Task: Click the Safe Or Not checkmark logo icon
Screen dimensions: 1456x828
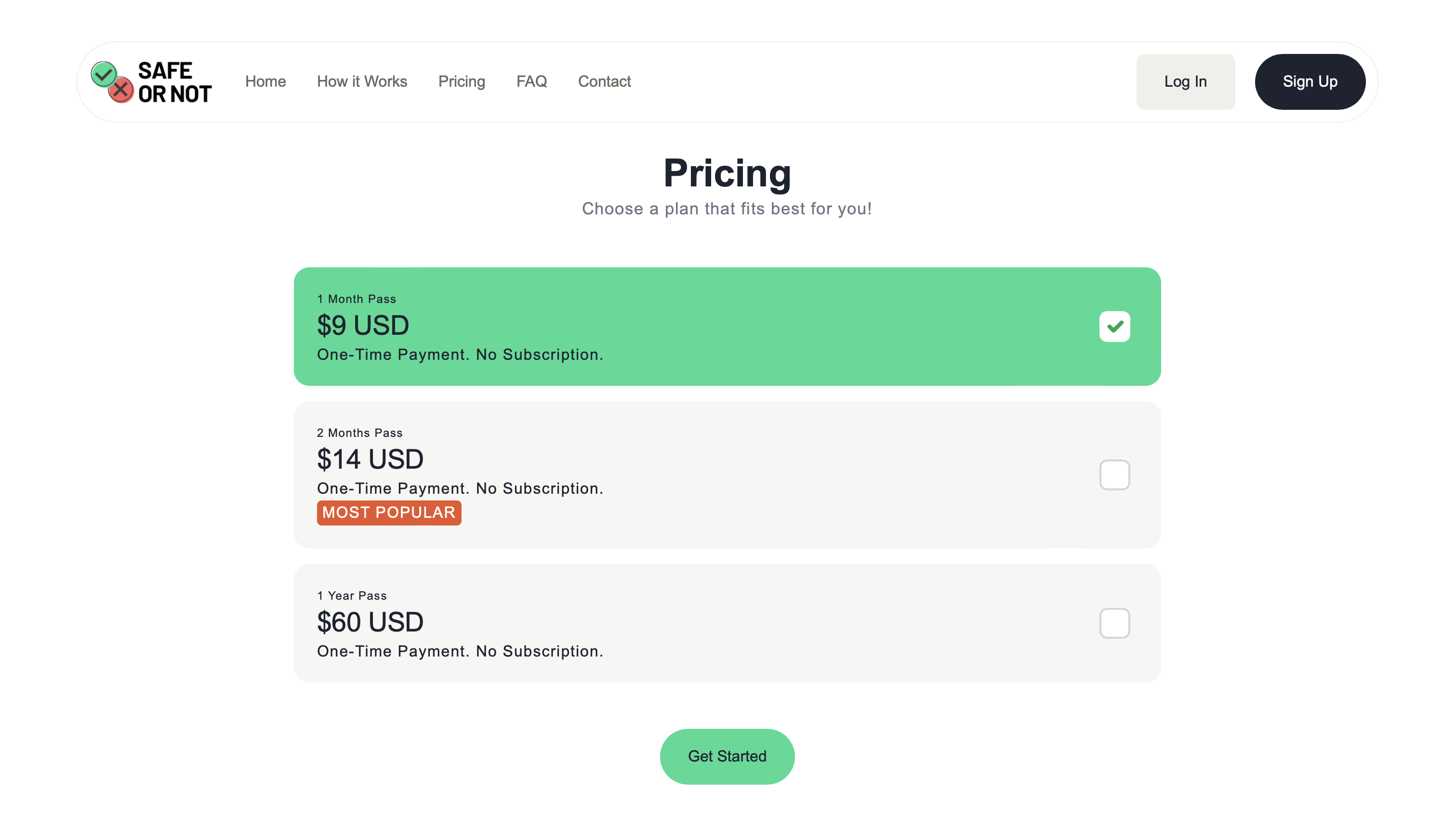Action: [112, 82]
